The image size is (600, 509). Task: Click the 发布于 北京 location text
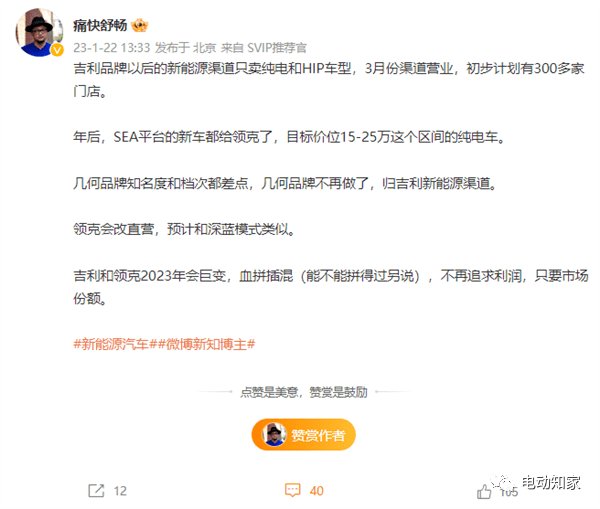pyautogui.click(x=186, y=48)
